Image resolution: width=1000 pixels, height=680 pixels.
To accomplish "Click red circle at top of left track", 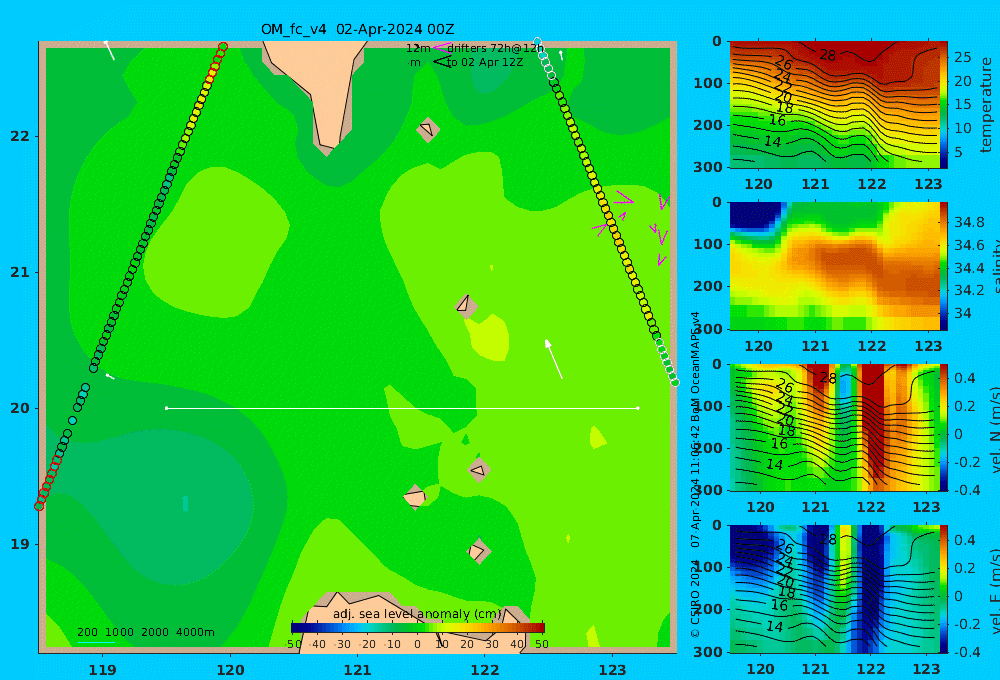I will [x=223, y=47].
